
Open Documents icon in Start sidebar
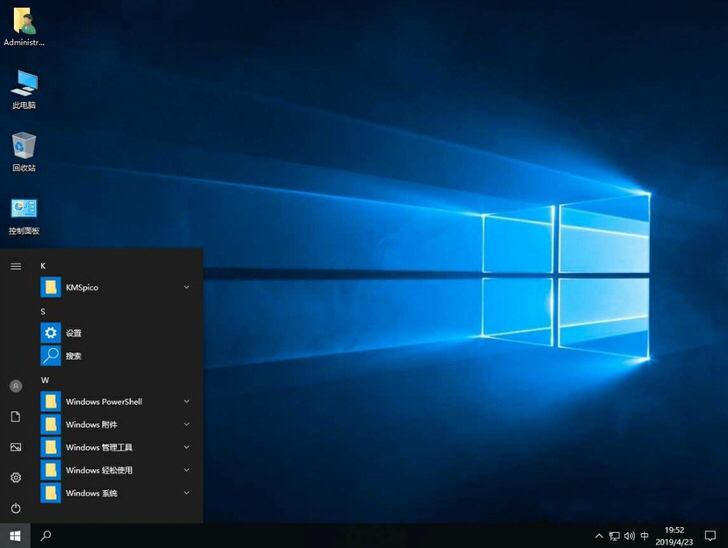(x=16, y=417)
